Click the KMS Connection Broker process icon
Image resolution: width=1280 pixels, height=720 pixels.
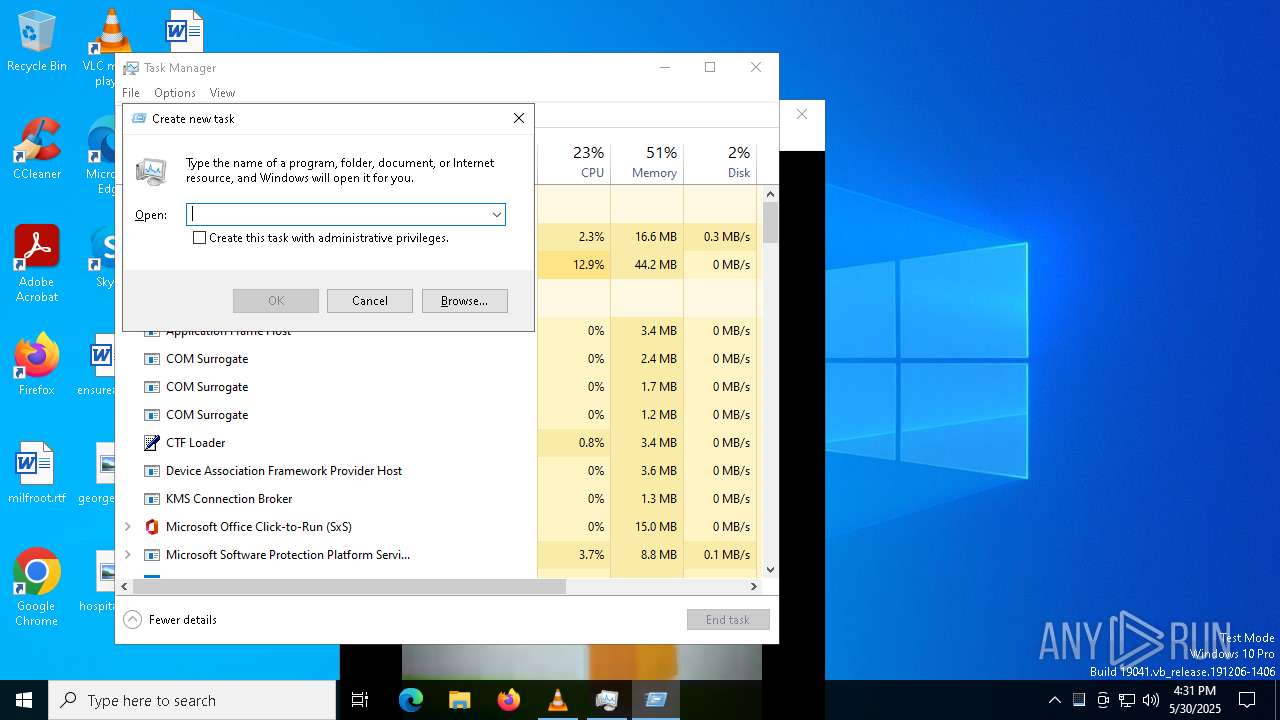click(x=152, y=499)
